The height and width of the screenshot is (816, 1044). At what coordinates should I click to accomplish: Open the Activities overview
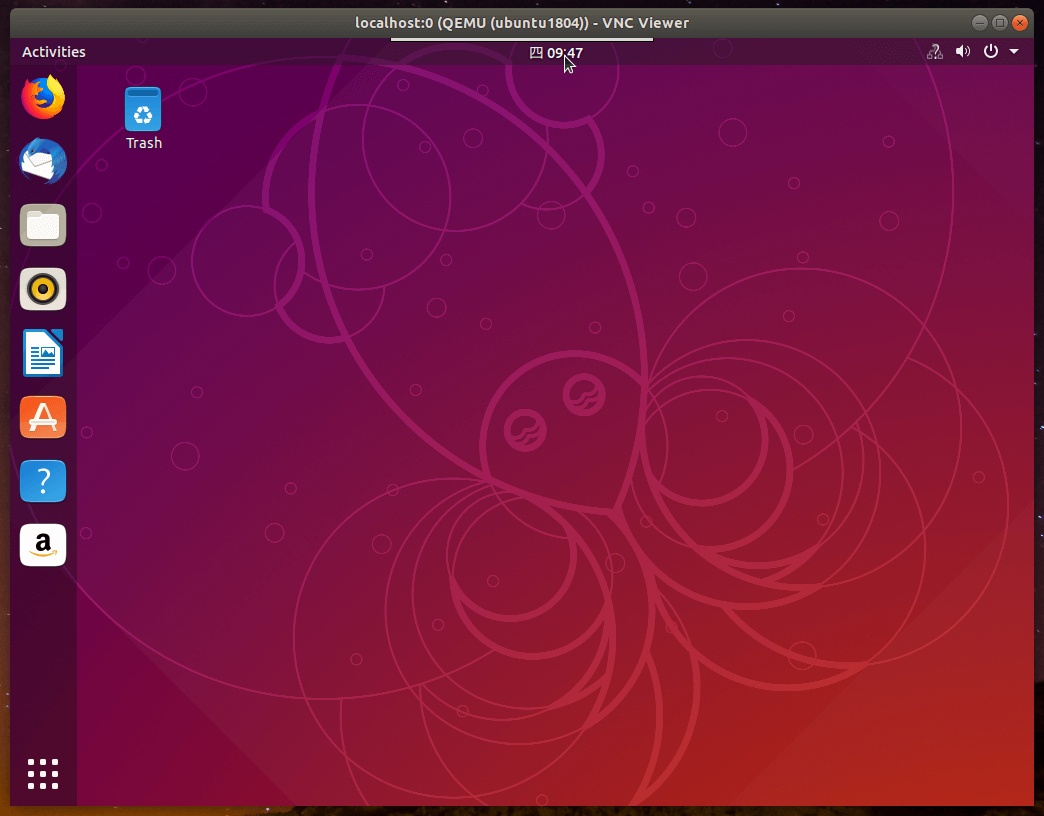tap(53, 51)
